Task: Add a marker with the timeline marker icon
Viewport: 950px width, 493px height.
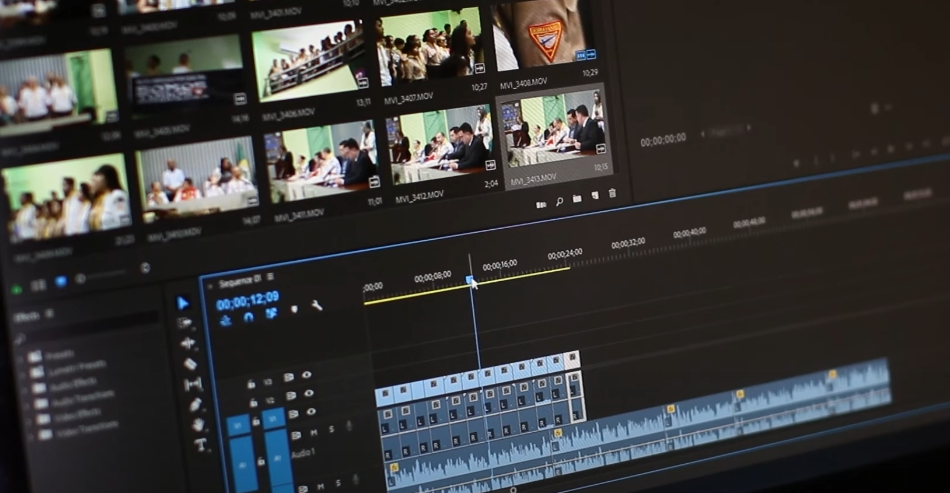Action: [x=294, y=309]
